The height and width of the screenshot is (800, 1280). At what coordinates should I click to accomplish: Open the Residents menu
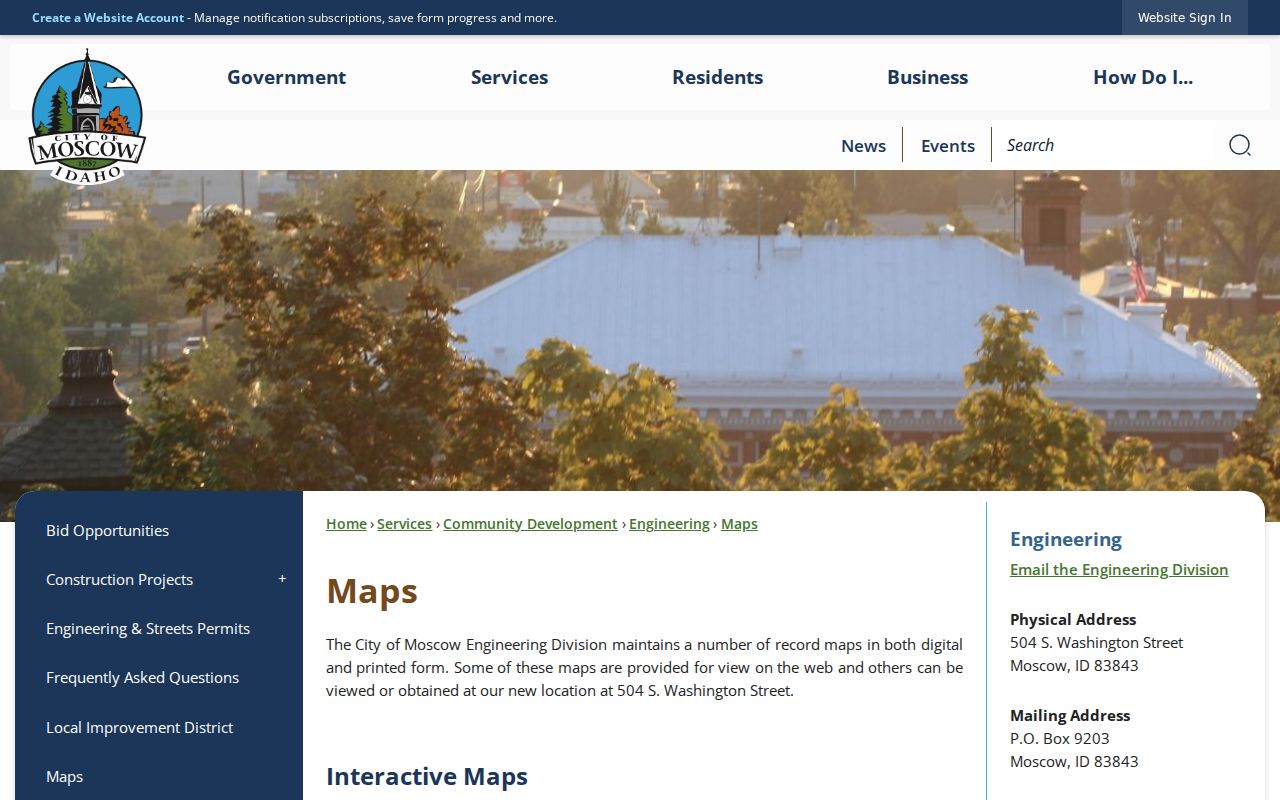point(717,77)
